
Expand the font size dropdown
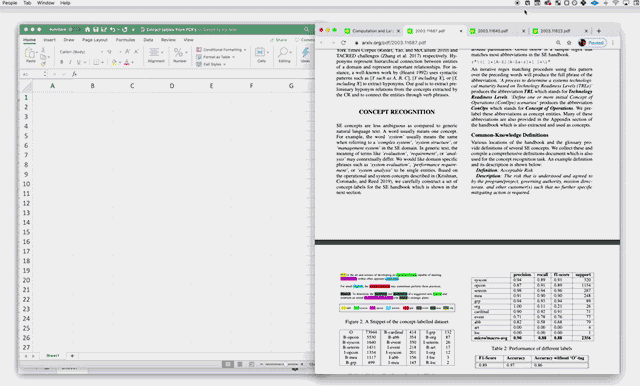(x=120, y=52)
